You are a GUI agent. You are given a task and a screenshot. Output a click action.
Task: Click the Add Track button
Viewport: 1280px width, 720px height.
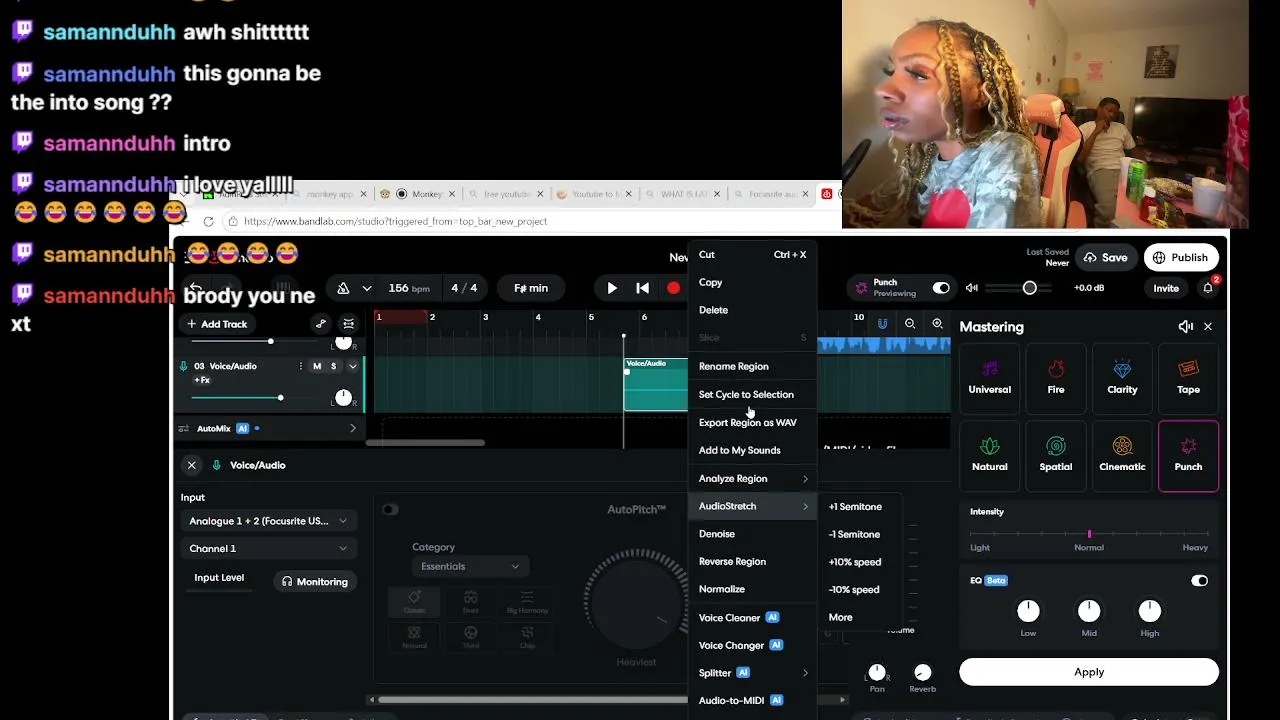pyautogui.click(x=217, y=324)
